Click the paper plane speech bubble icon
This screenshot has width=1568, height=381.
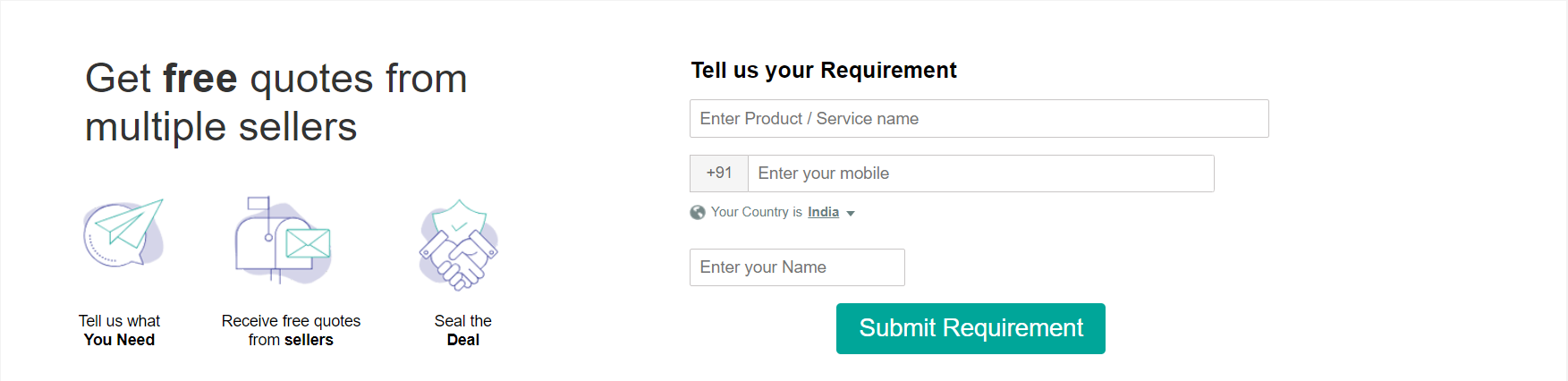(123, 234)
